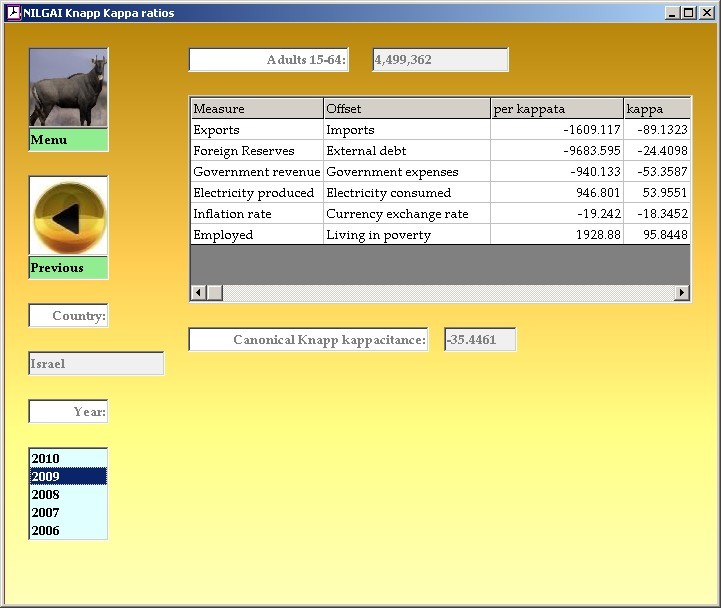The height and width of the screenshot is (608, 721).
Task: Click the nilgai antelope Menu image
Action: point(68,88)
